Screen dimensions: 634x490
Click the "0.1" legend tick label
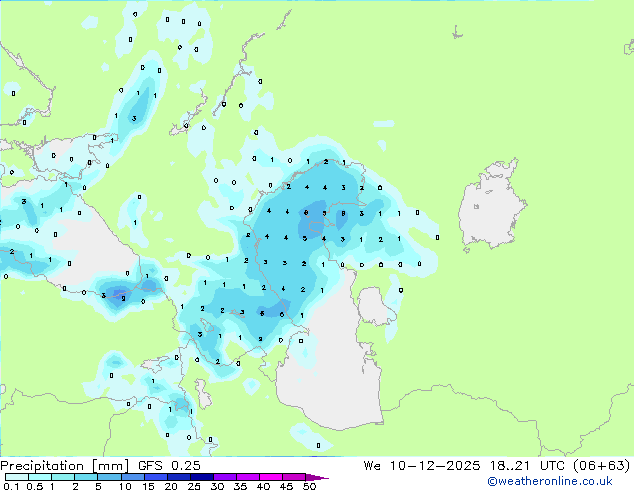pyautogui.click(x=11, y=486)
